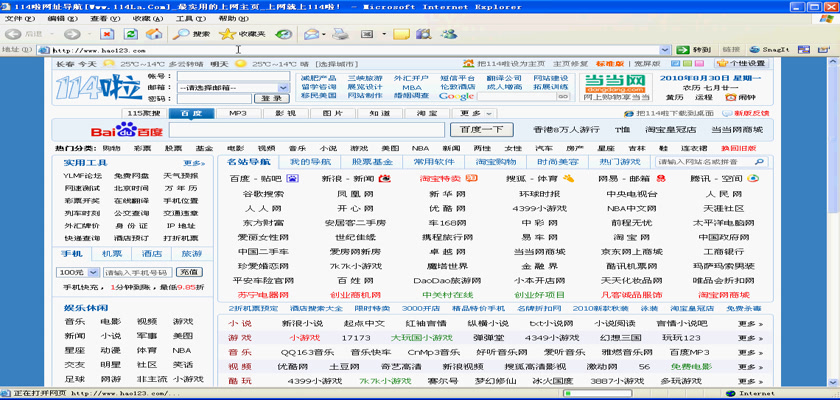Stop page loading with red X icon
Viewport: 840px width, 400px height.
(x=108, y=34)
